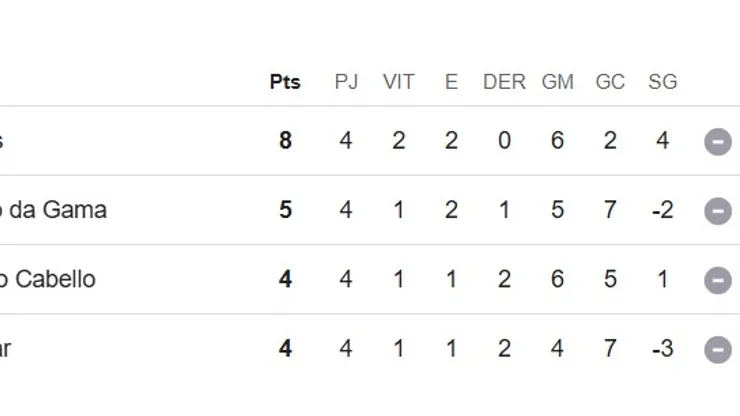Click the bold 5 points value
Image resolution: width=740 pixels, height=416 pixels.
coord(285,210)
